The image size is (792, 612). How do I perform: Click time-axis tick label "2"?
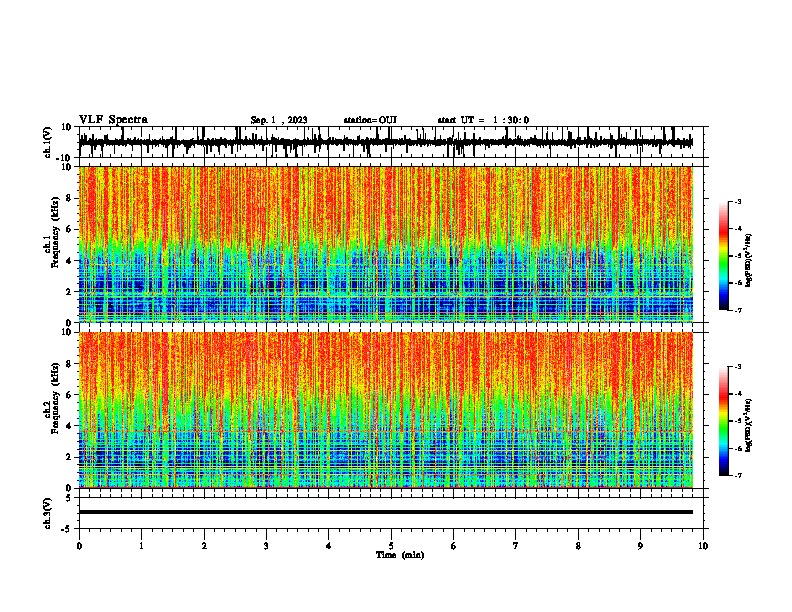click(204, 546)
